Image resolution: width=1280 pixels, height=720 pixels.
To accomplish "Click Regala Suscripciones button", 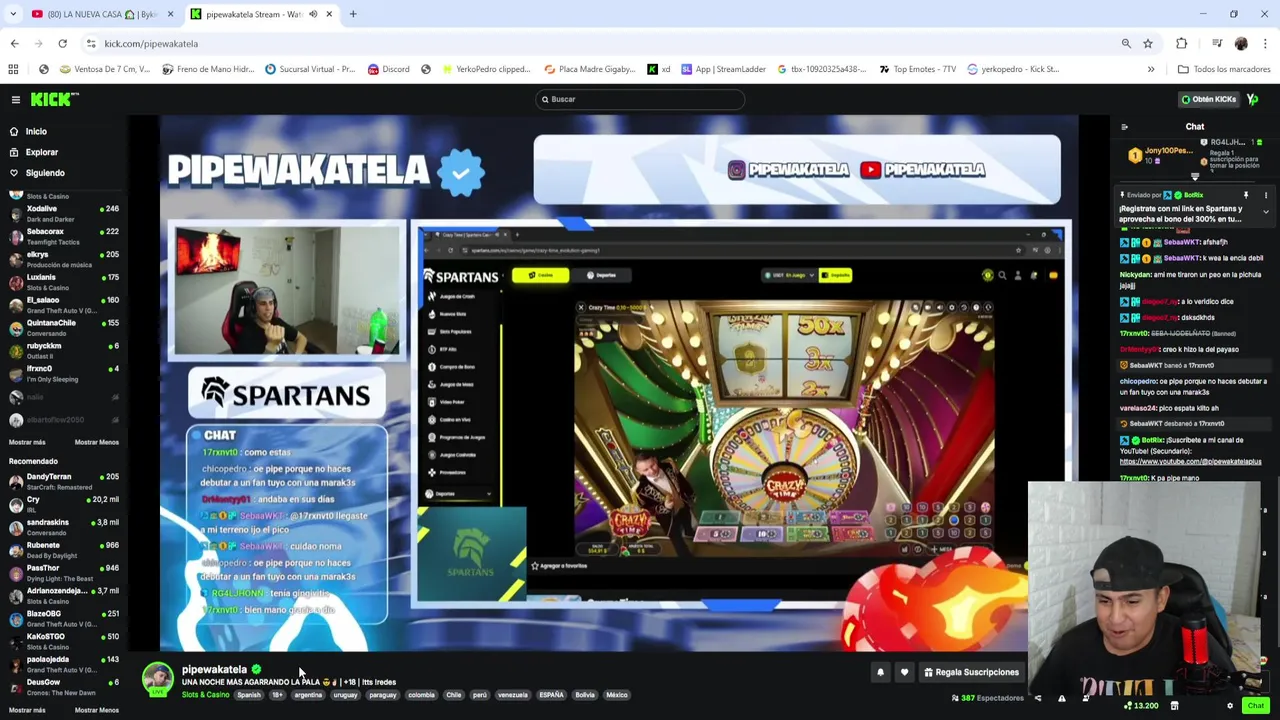I will coord(972,672).
